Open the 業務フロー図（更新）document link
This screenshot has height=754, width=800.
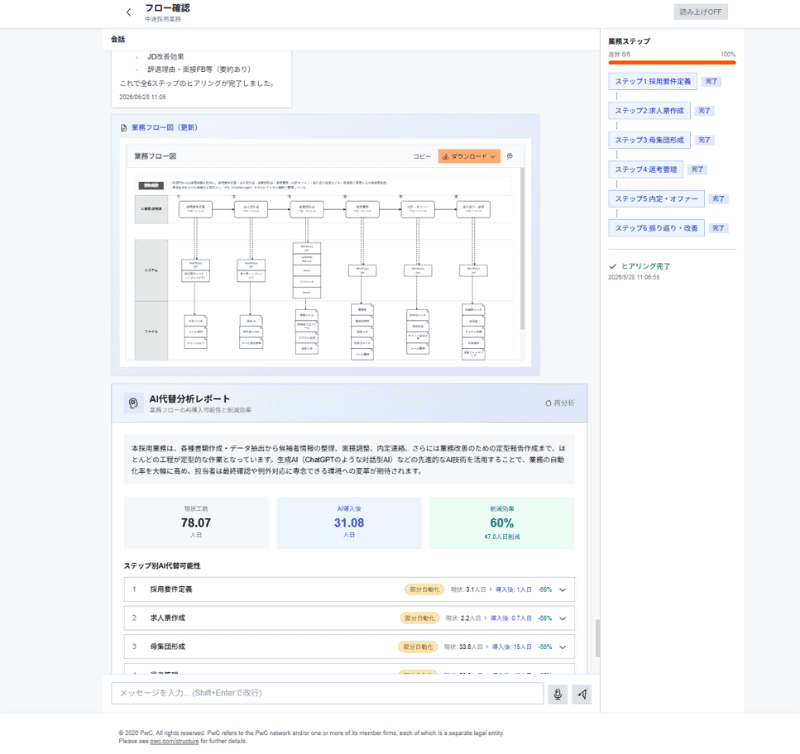[x=164, y=128]
